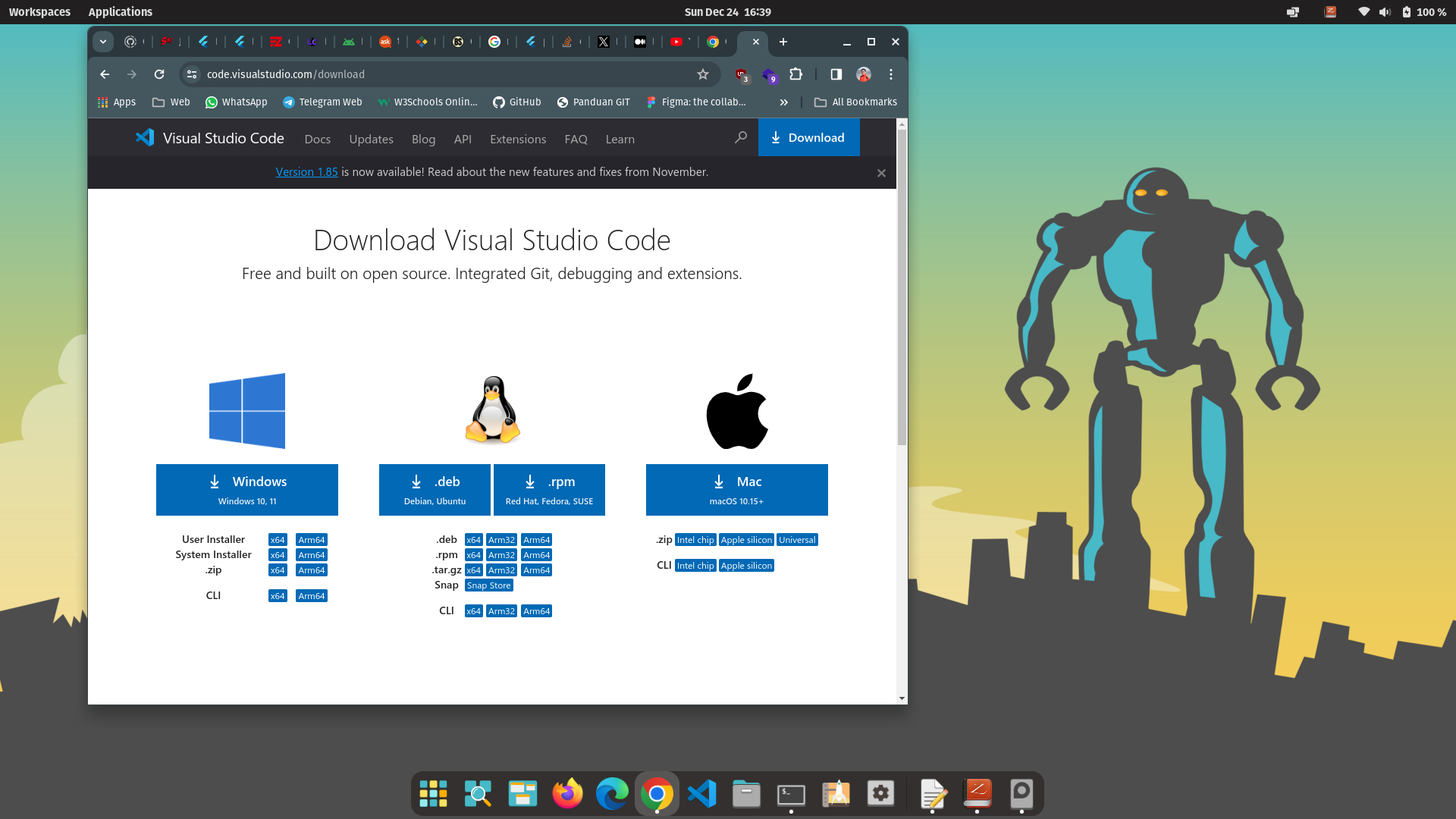Select Linux .tar.gz Arm32 download
Image resolution: width=1456 pixels, height=819 pixels.
point(501,570)
